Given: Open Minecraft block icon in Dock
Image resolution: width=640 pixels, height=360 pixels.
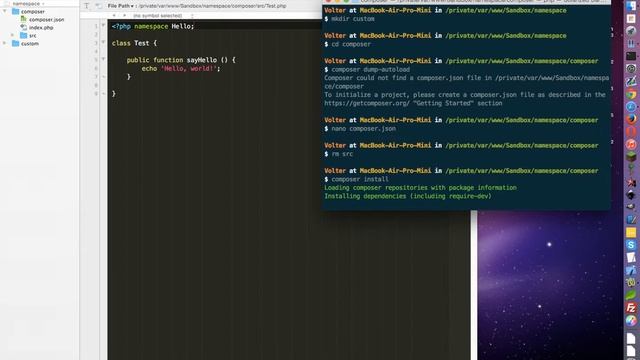Looking at the screenshot, I should (631, 157).
